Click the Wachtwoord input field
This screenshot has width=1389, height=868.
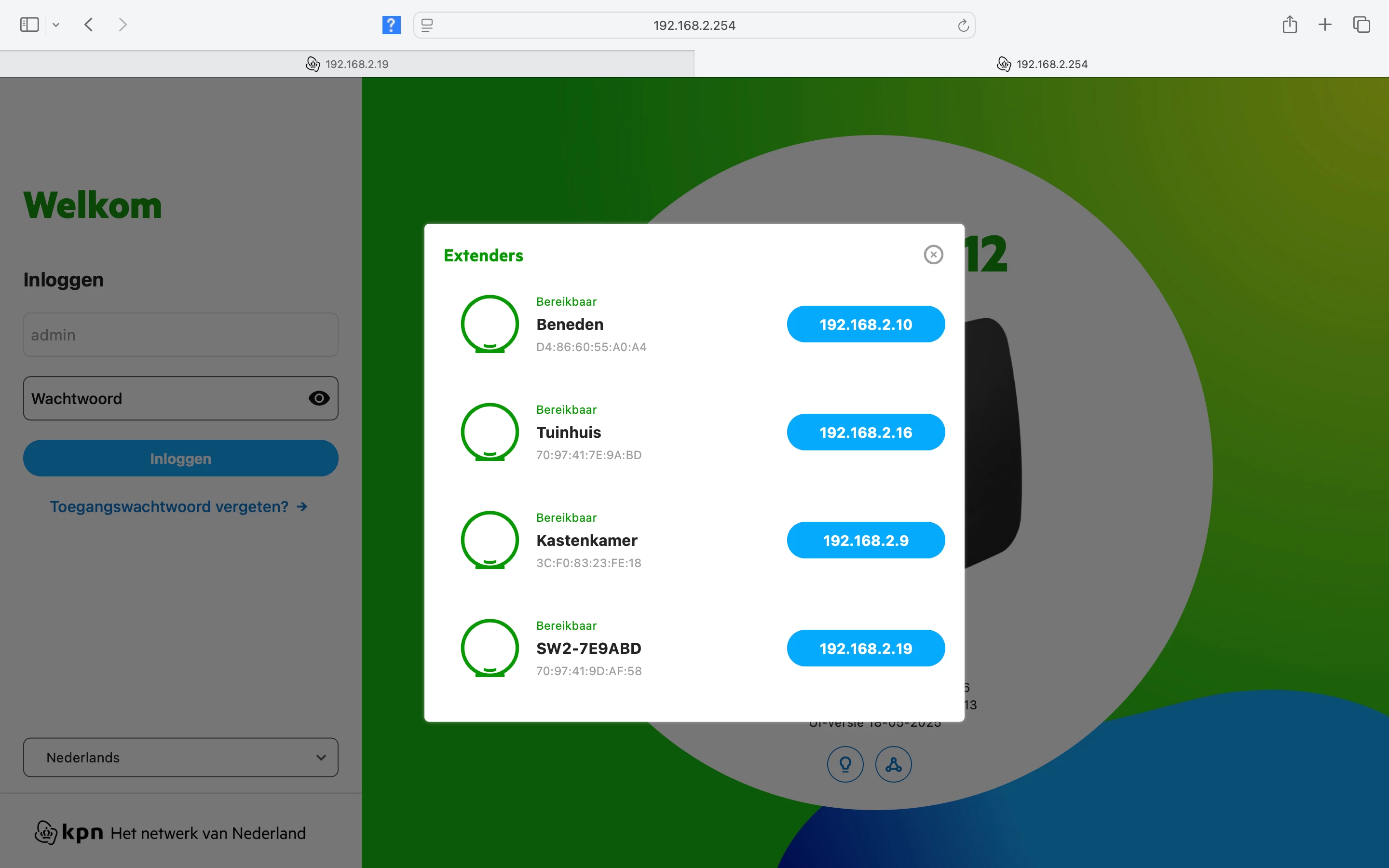click(163, 398)
